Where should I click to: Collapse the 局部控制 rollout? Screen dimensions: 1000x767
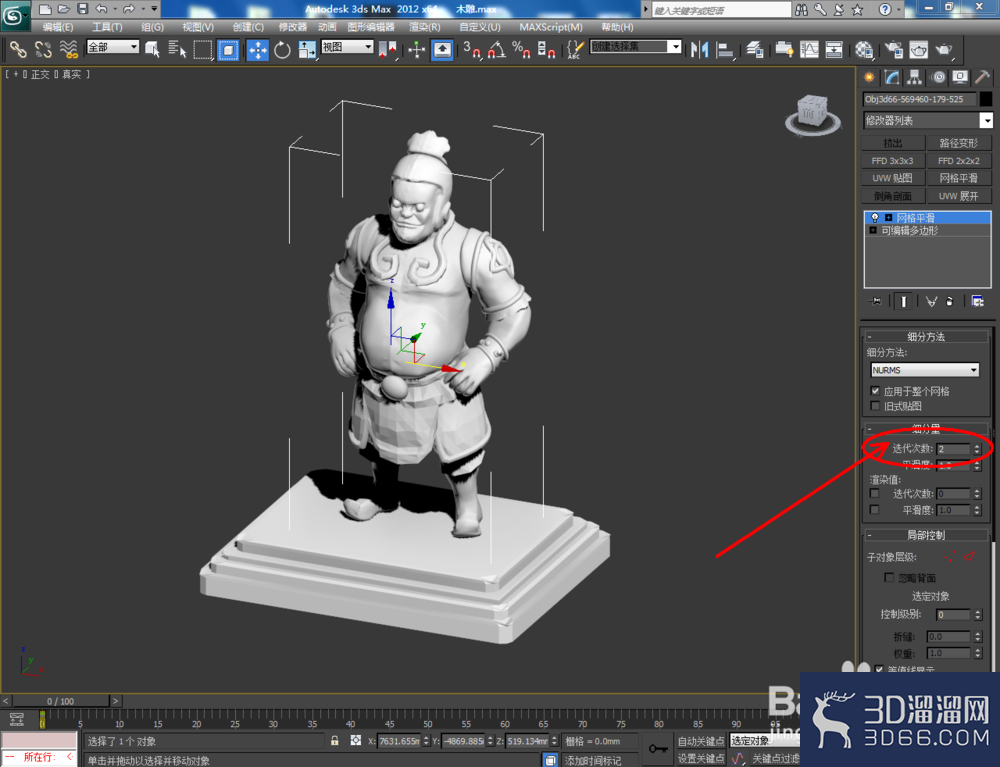click(x=926, y=535)
